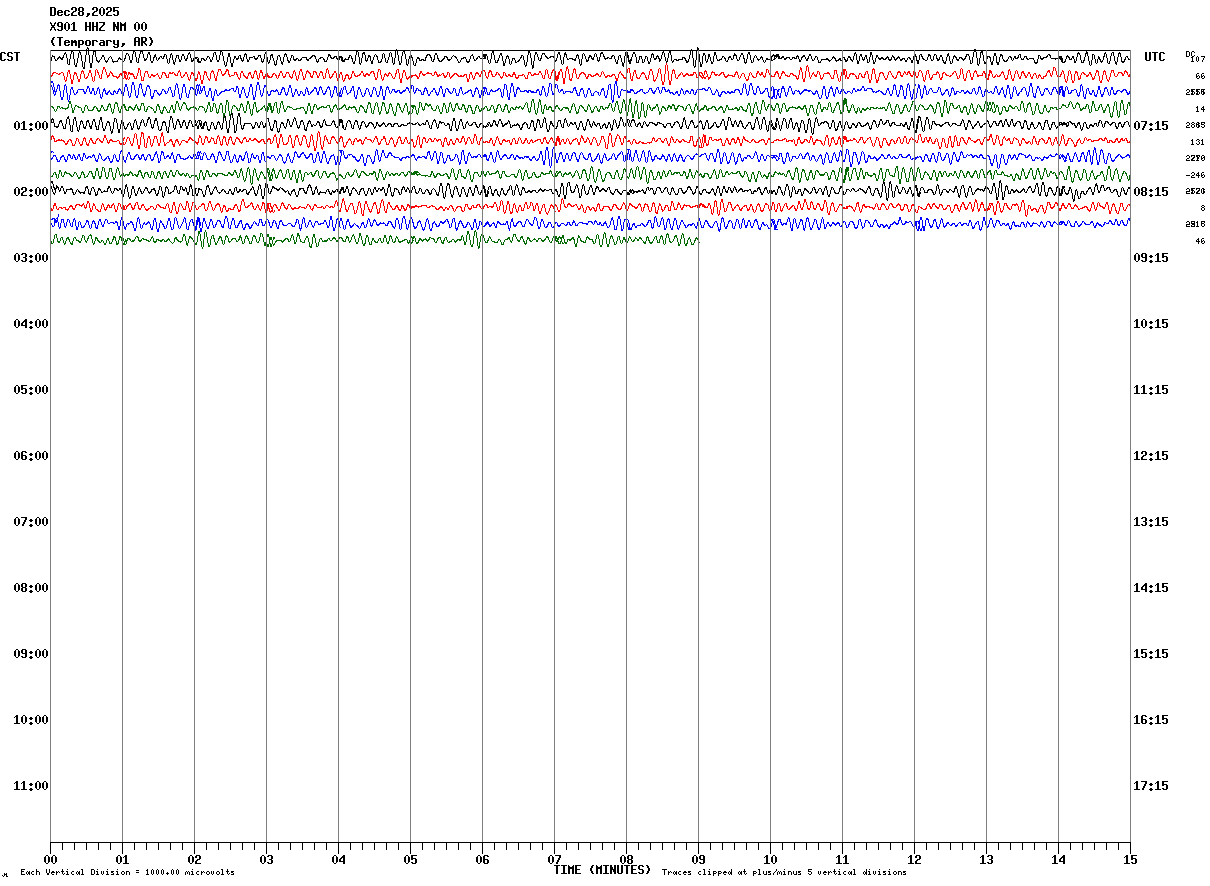Click the 10:15 UTC row label
This screenshot has height=886, width=1210.
coord(1151,324)
